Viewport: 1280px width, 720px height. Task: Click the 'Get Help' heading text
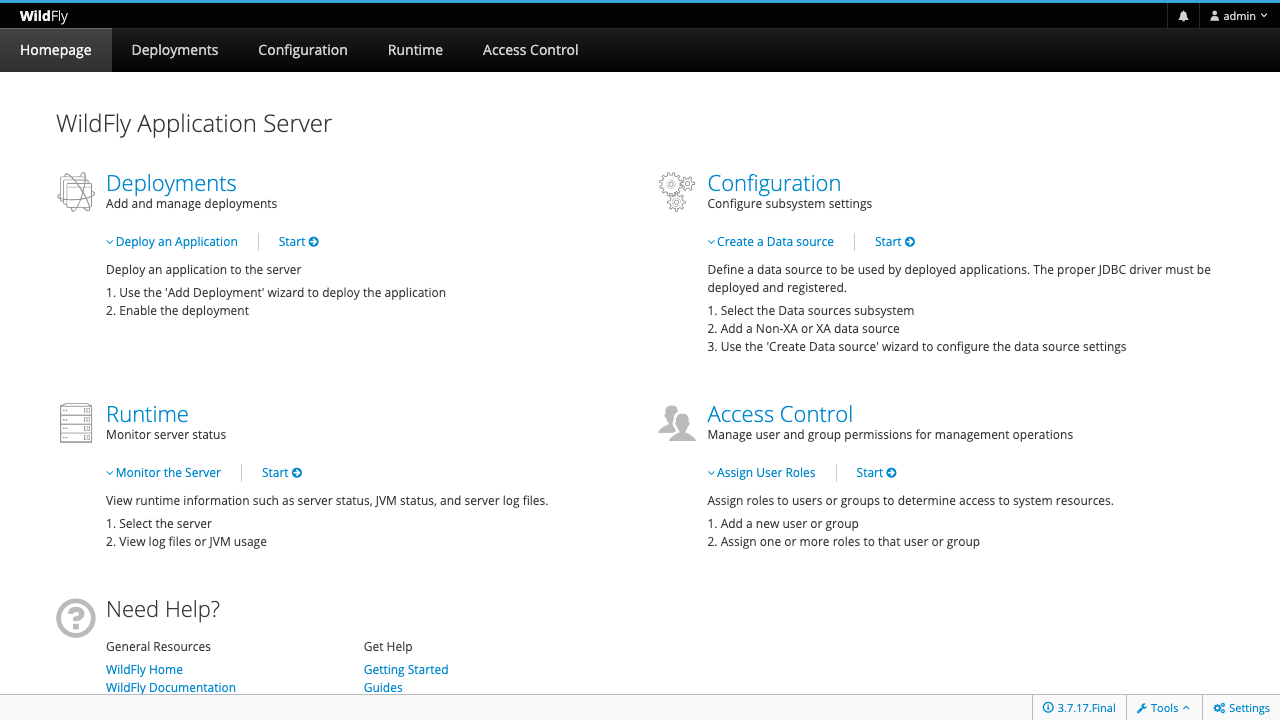(x=388, y=647)
